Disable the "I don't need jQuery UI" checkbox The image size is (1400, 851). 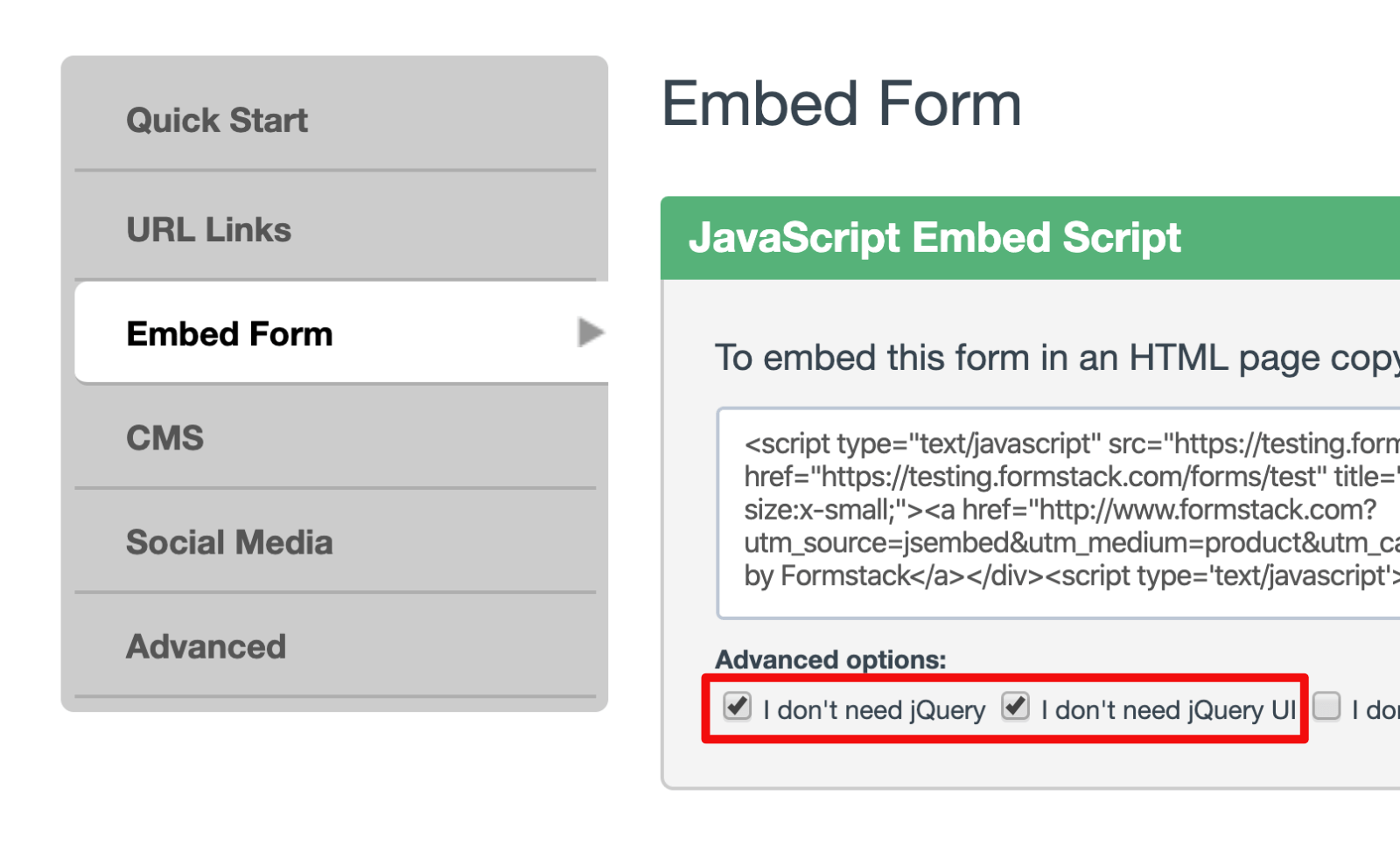pos(1015,706)
